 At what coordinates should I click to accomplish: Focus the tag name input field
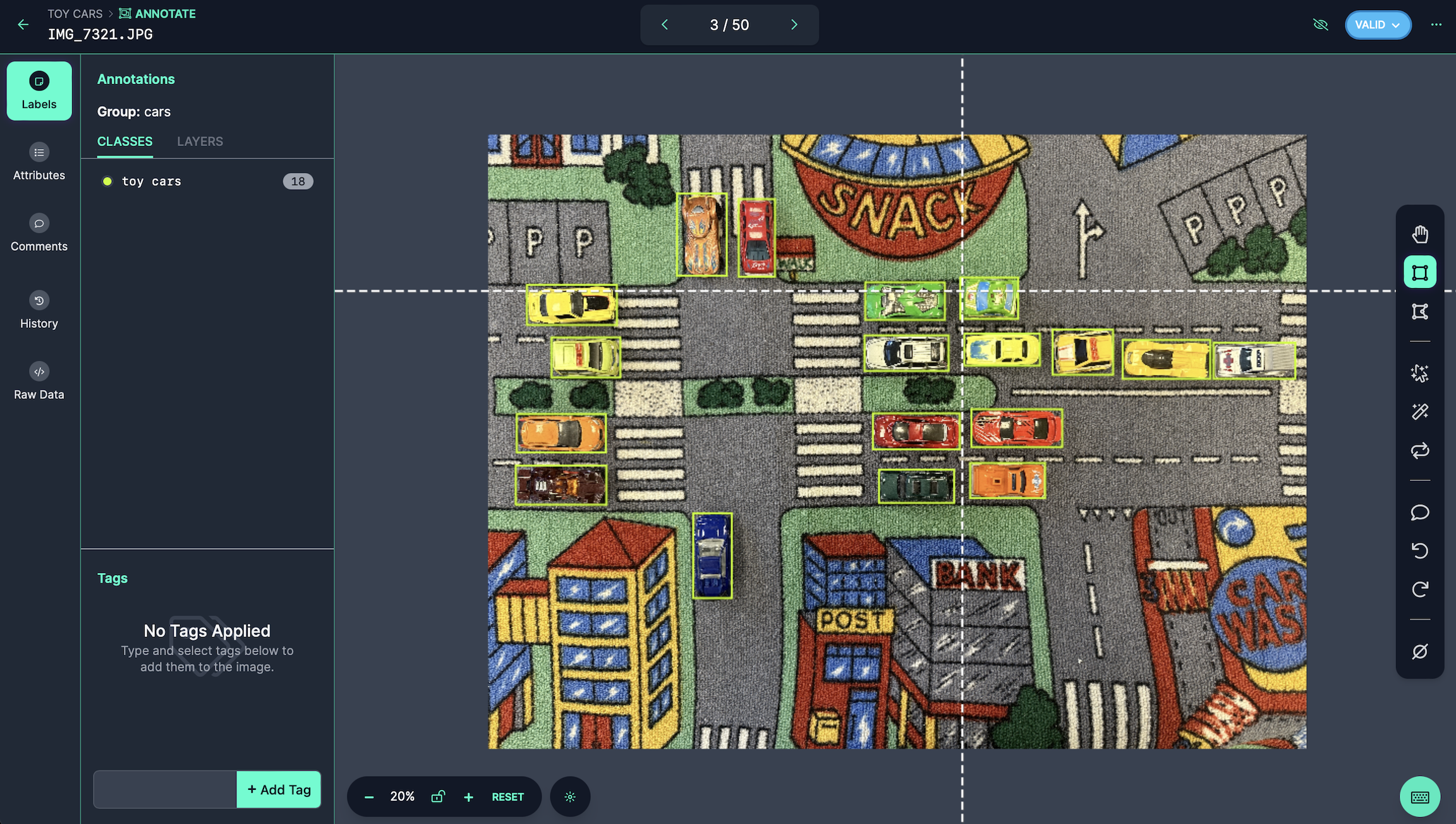coord(165,789)
